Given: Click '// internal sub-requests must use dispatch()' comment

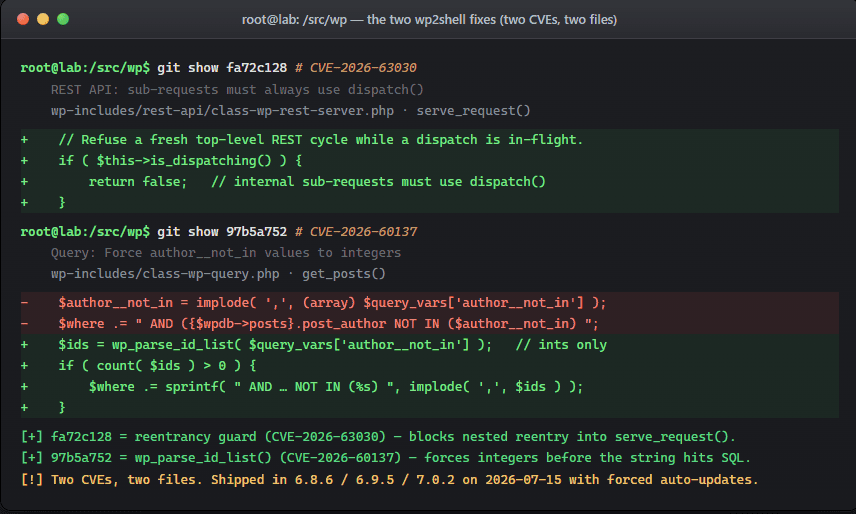Looking at the screenshot, I should click(378, 182).
